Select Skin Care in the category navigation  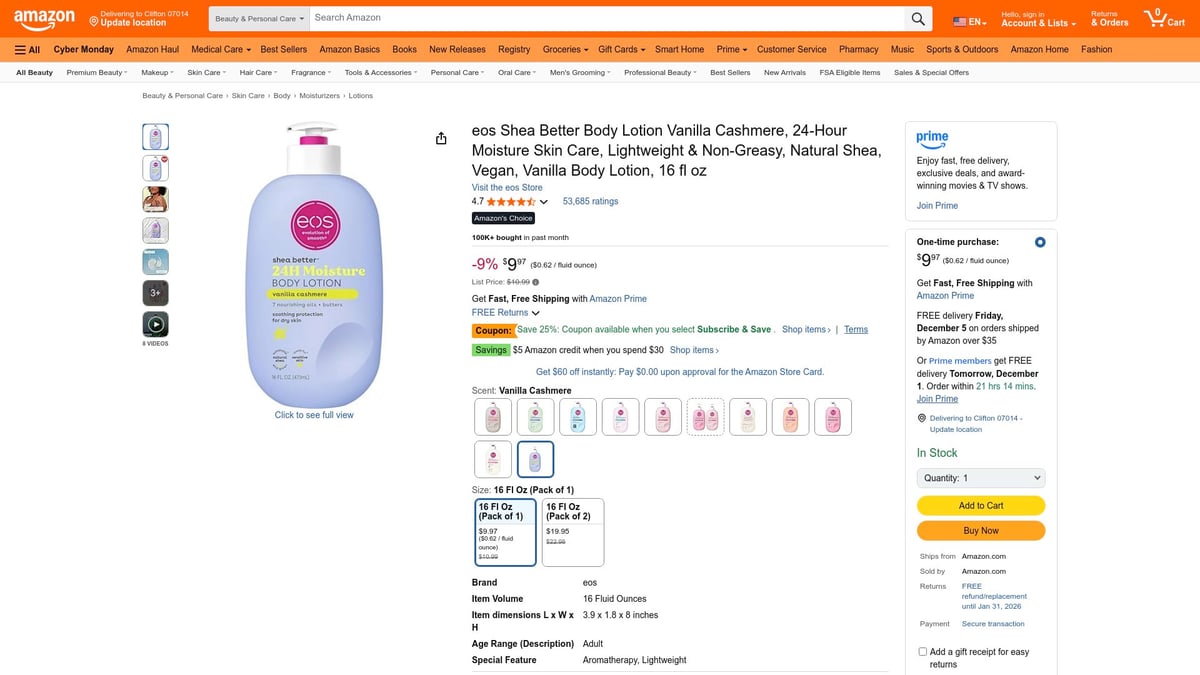[x=203, y=71]
